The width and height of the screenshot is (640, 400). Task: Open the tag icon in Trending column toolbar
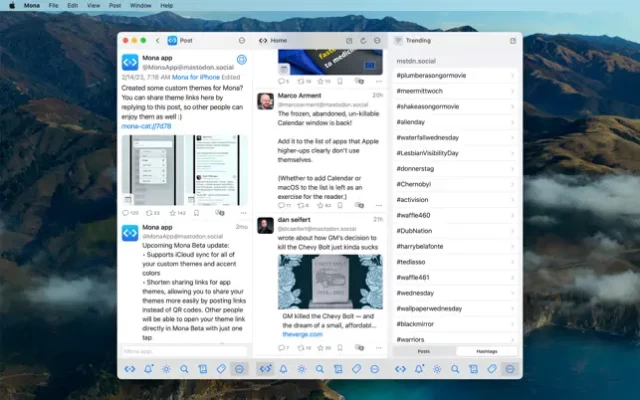click(491, 369)
